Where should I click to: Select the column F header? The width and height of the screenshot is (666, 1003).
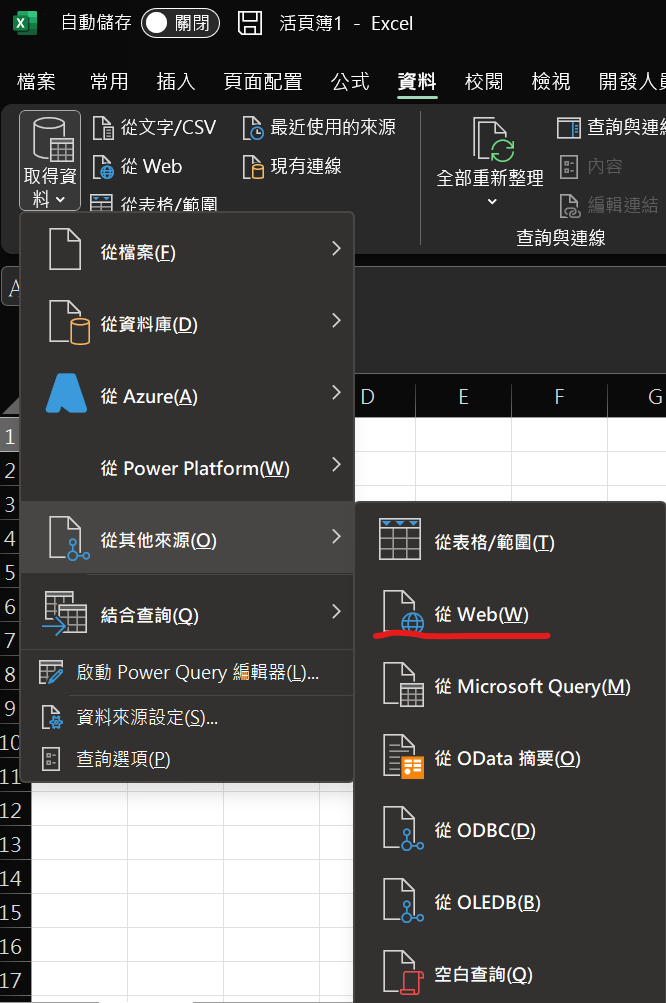coord(558,398)
